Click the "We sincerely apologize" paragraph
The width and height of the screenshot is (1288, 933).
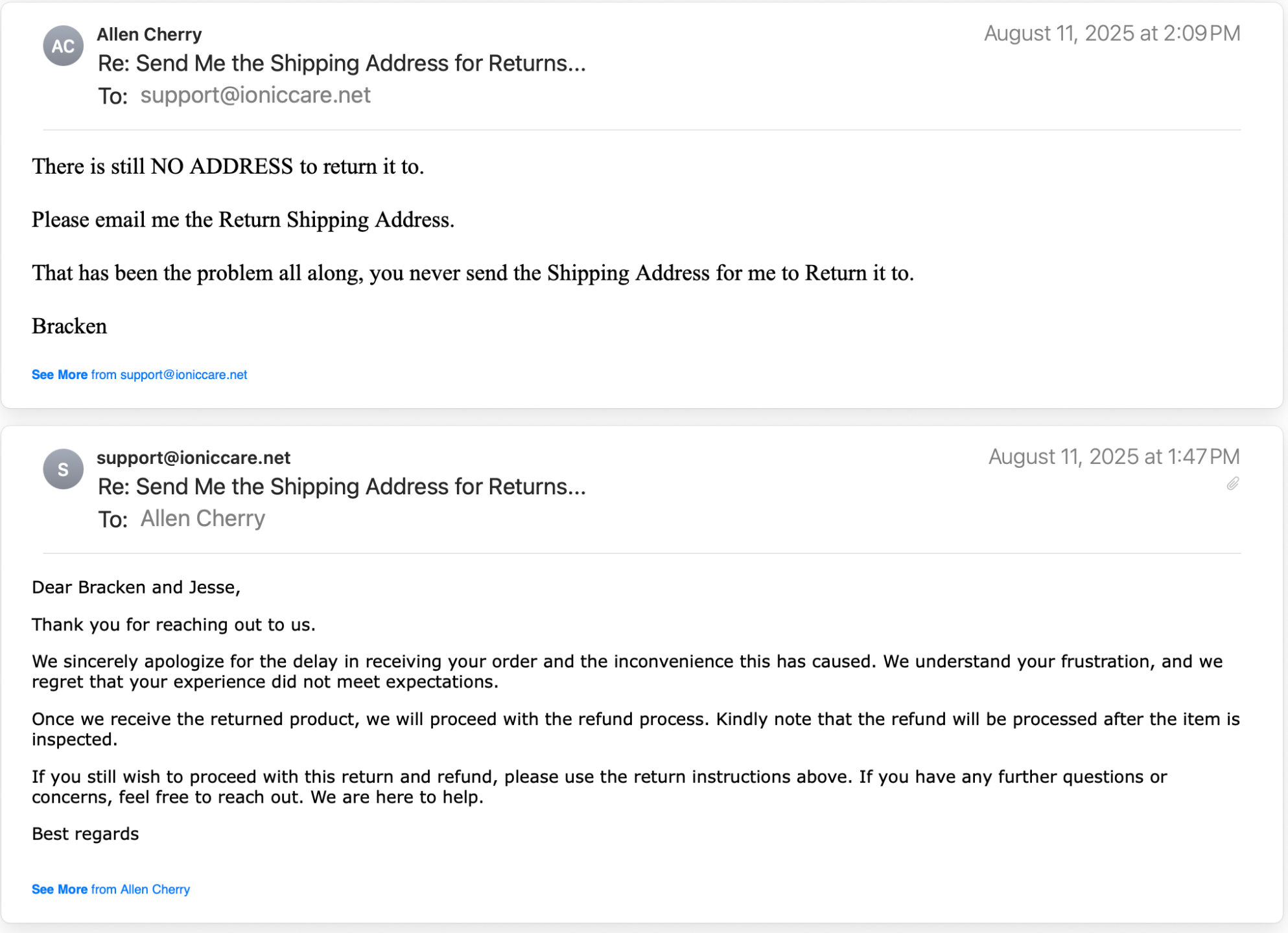pos(627,671)
